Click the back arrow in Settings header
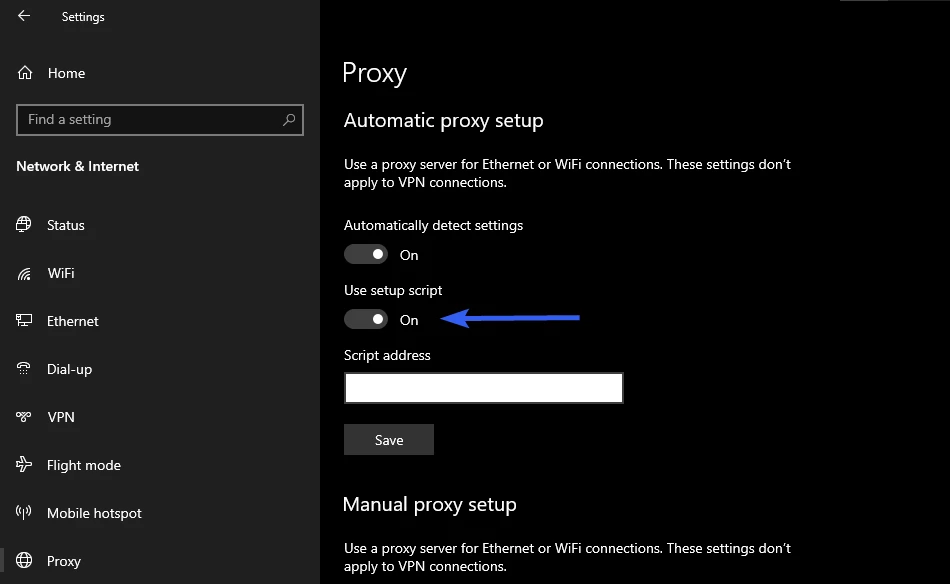 tap(24, 16)
